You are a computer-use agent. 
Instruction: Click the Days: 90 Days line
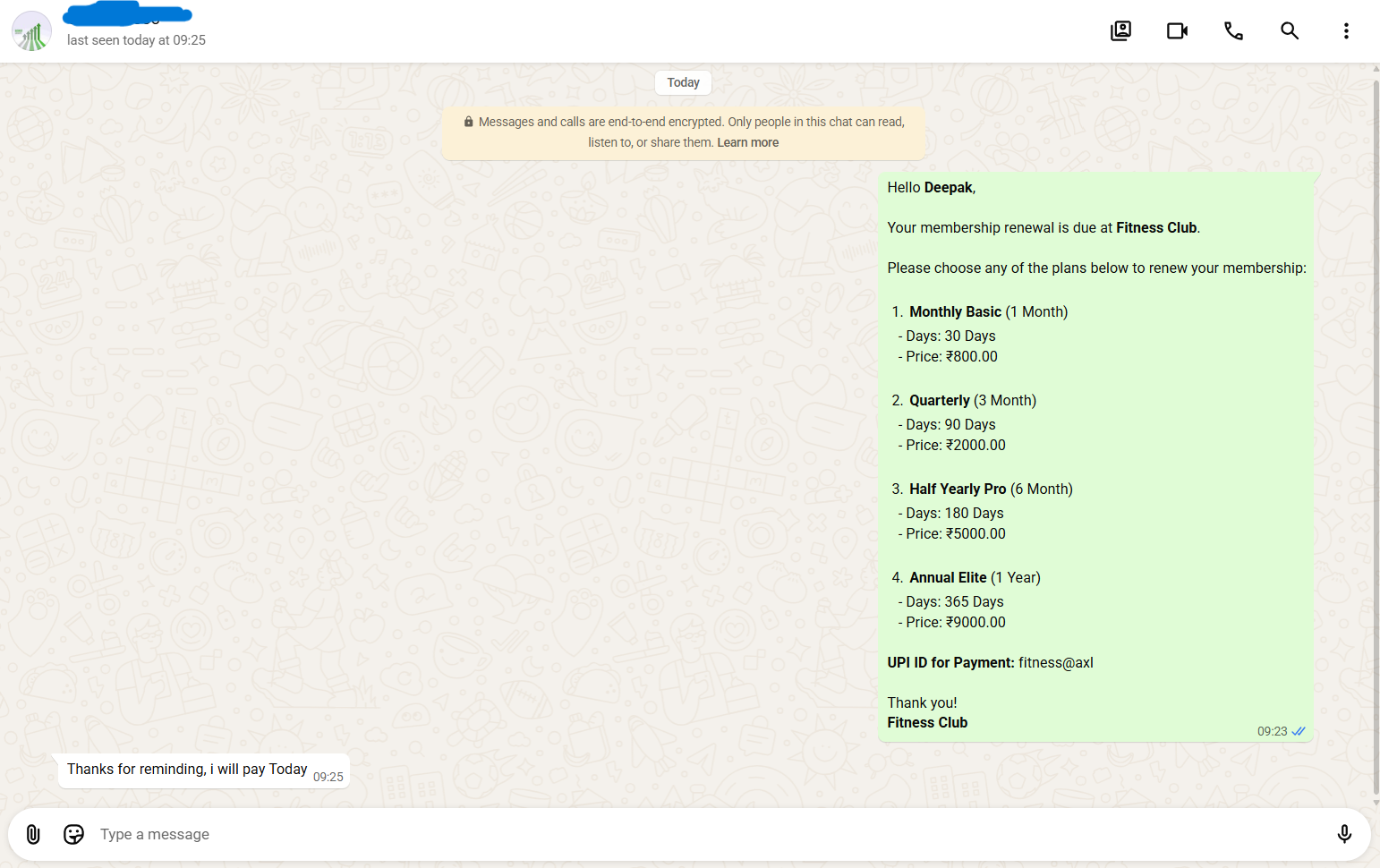click(947, 424)
